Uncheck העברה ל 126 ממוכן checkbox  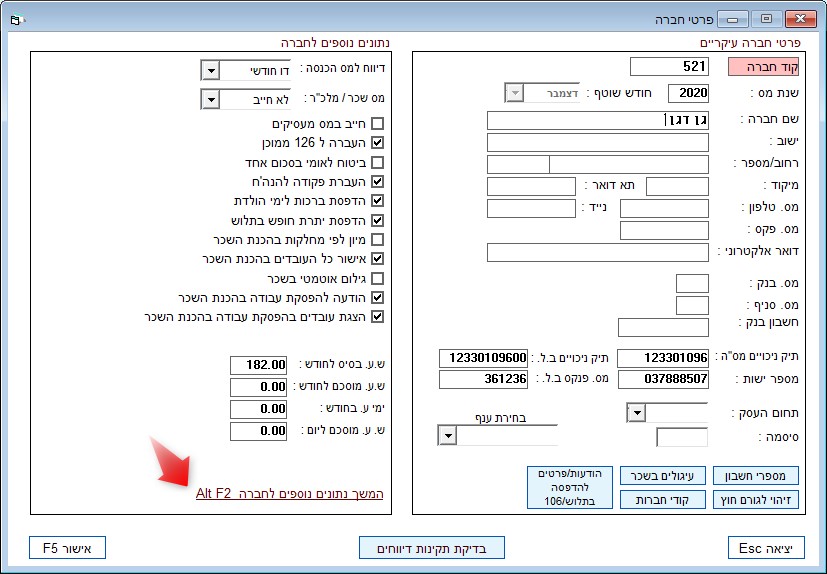click(x=377, y=143)
